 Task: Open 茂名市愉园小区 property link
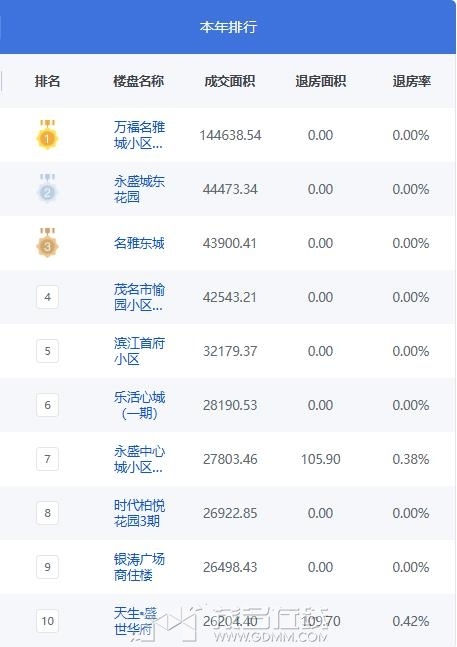tap(139, 297)
